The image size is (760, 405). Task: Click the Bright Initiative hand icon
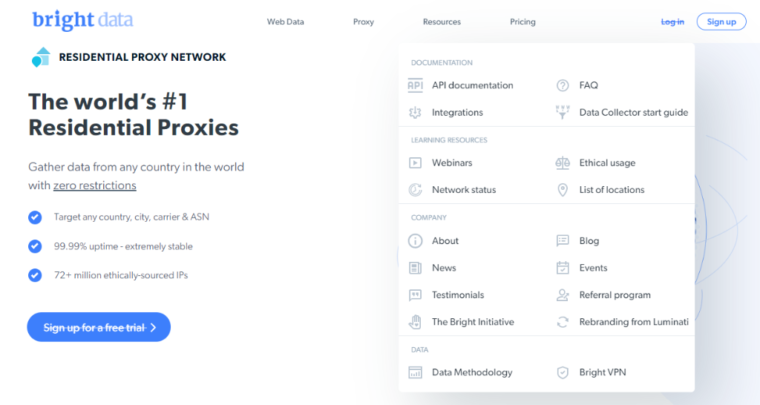(x=415, y=322)
